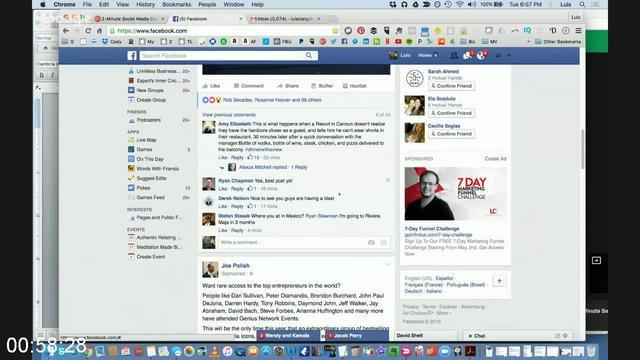The width and height of the screenshot is (640, 360).
Task: Open the Joe Polish post options chevron
Action: coord(389,265)
